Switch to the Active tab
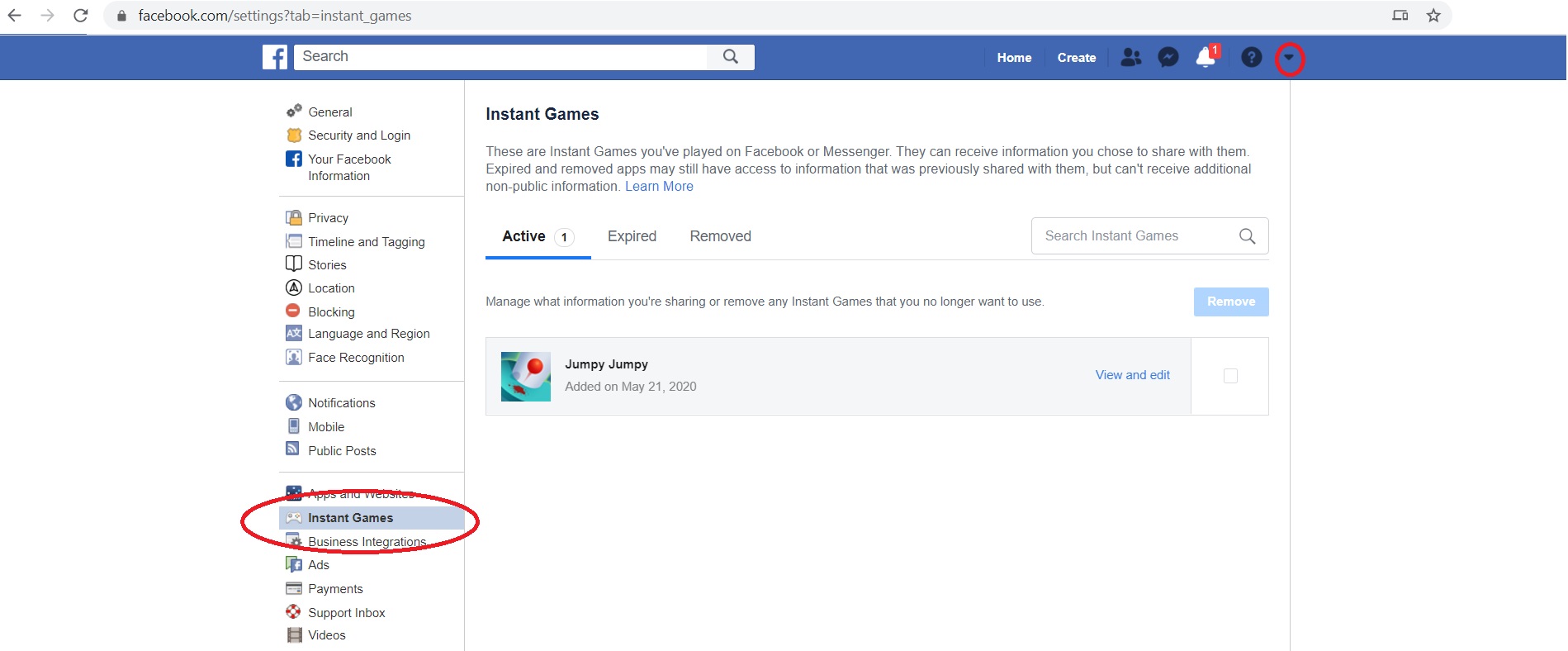This screenshot has width=1568, height=651. tap(538, 236)
